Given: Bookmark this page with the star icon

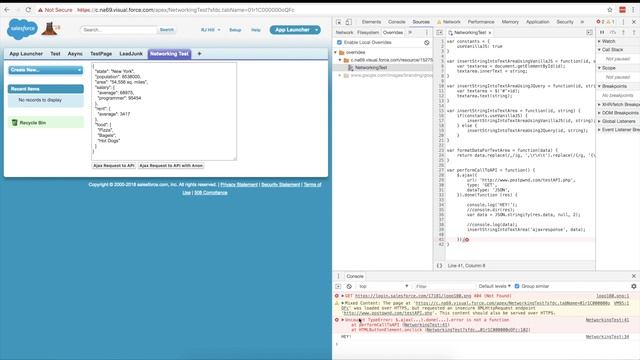Looking at the screenshot, I should pos(610,9).
